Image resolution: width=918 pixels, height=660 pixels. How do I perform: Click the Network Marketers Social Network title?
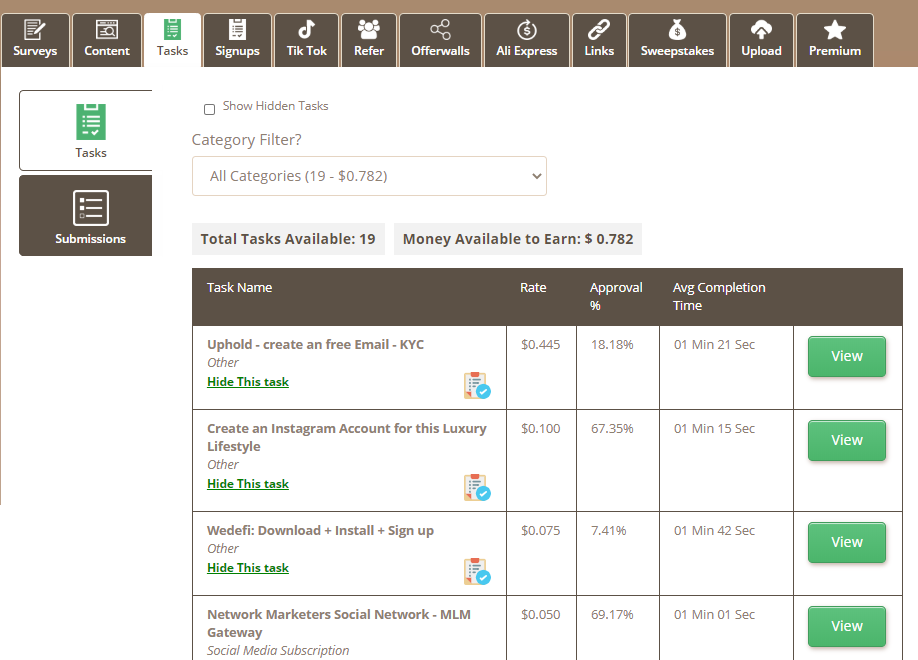click(x=339, y=623)
